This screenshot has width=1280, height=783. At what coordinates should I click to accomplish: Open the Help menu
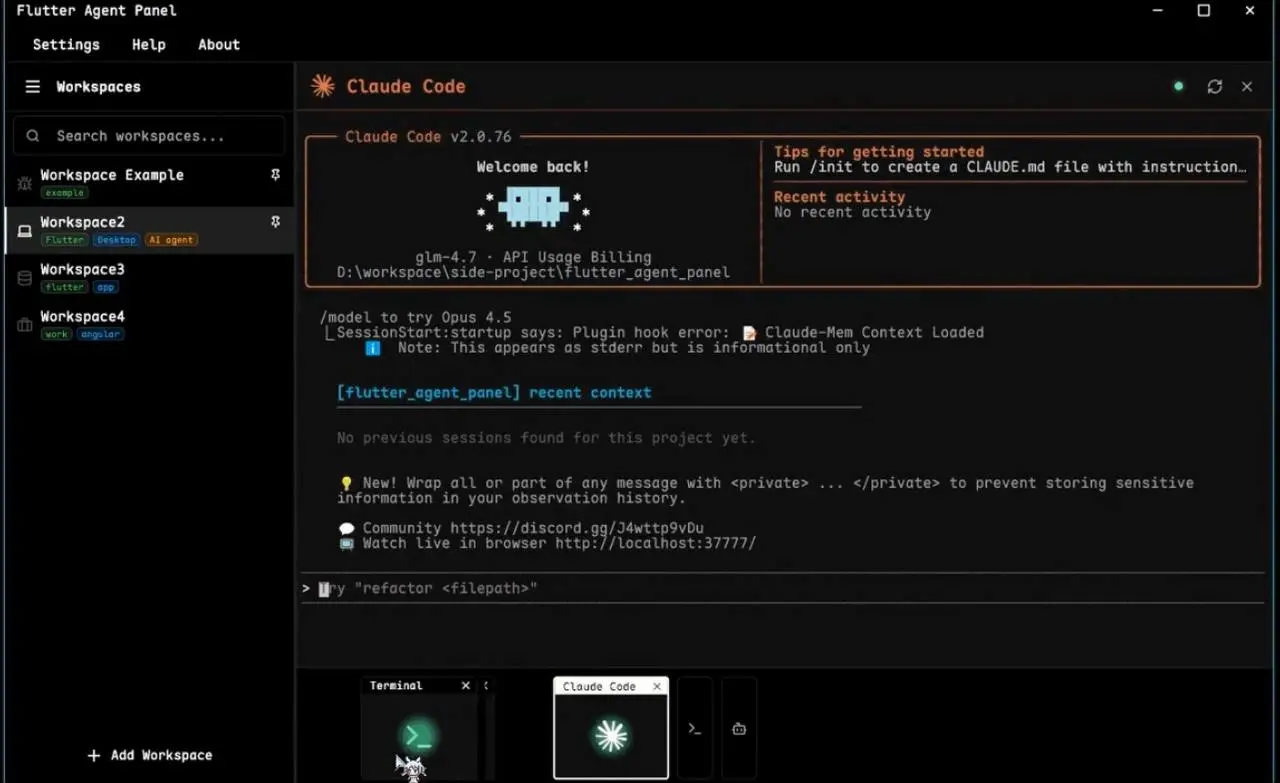(x=149, y=45)
